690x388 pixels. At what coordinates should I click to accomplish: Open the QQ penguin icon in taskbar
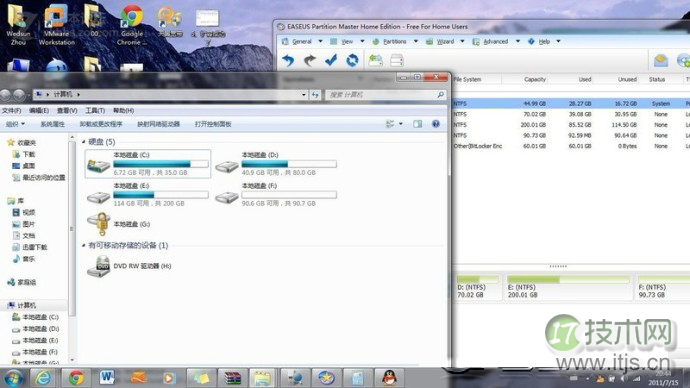(389, 378)
